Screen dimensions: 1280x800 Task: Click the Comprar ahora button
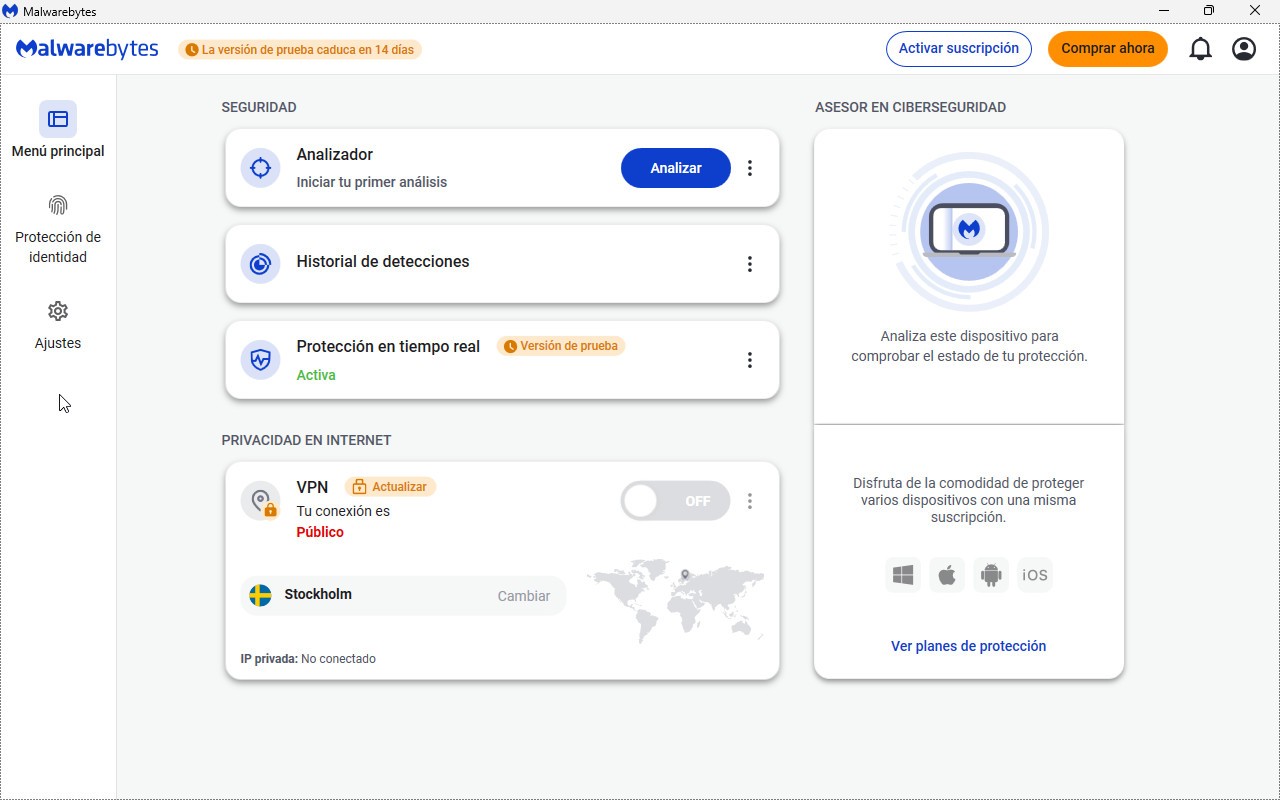[1107, 48]
